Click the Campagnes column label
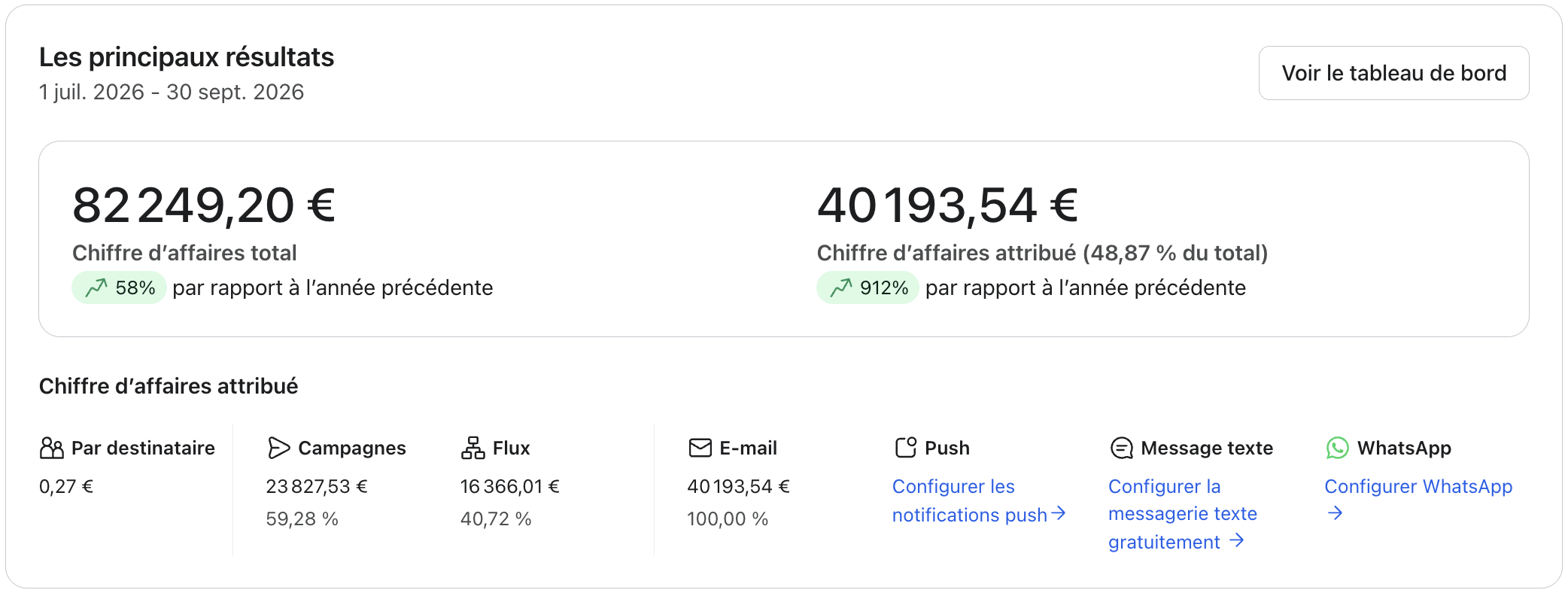This screenshot has width=1568, height=593. pos(352,449)
